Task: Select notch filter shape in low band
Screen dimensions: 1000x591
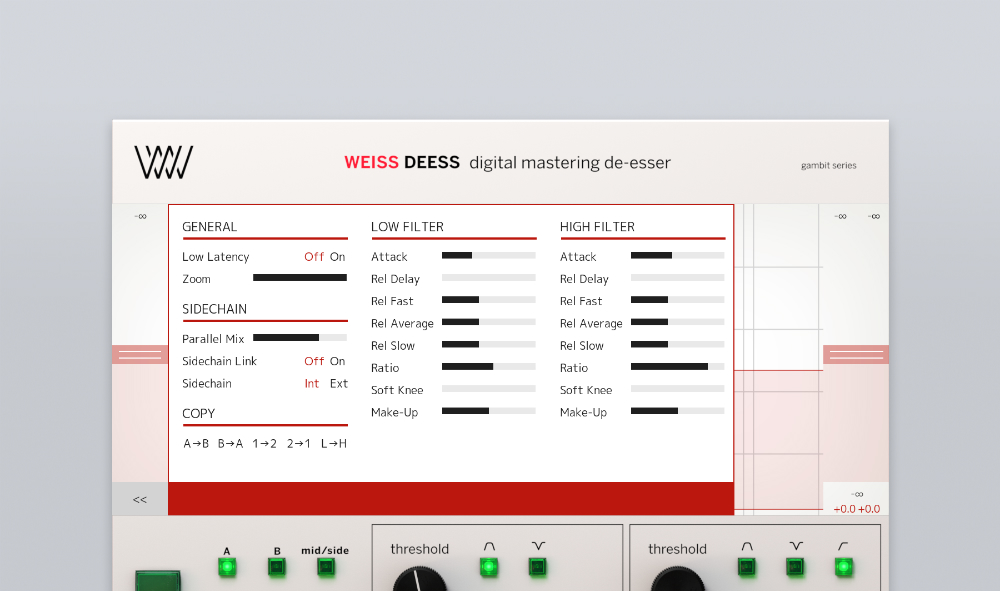Action: point(538,567)
